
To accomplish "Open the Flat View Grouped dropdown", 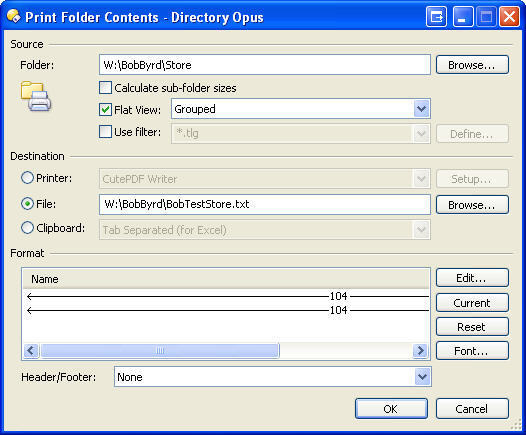I will (421, 109).
